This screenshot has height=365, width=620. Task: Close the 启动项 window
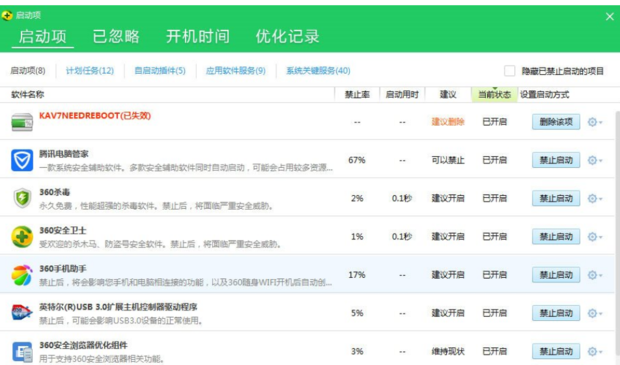click(609, 17)
